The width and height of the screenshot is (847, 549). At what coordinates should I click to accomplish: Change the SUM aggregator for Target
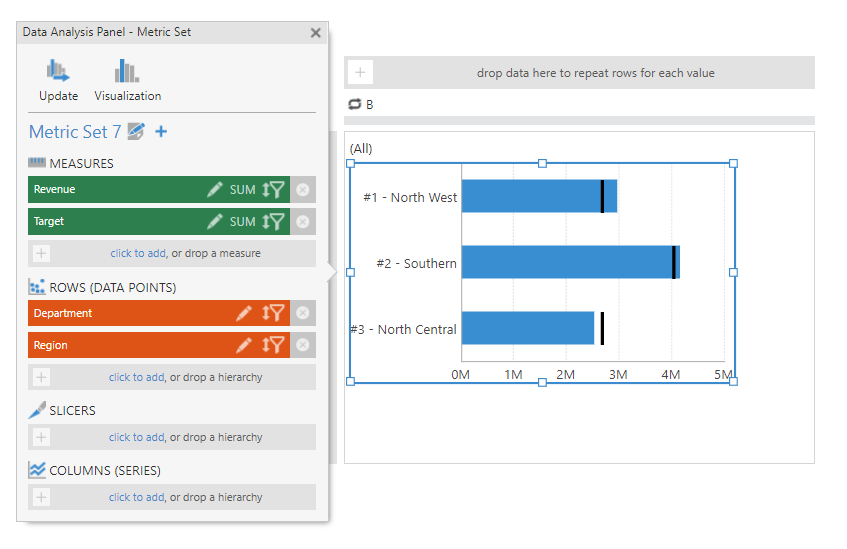coord(243,222)
